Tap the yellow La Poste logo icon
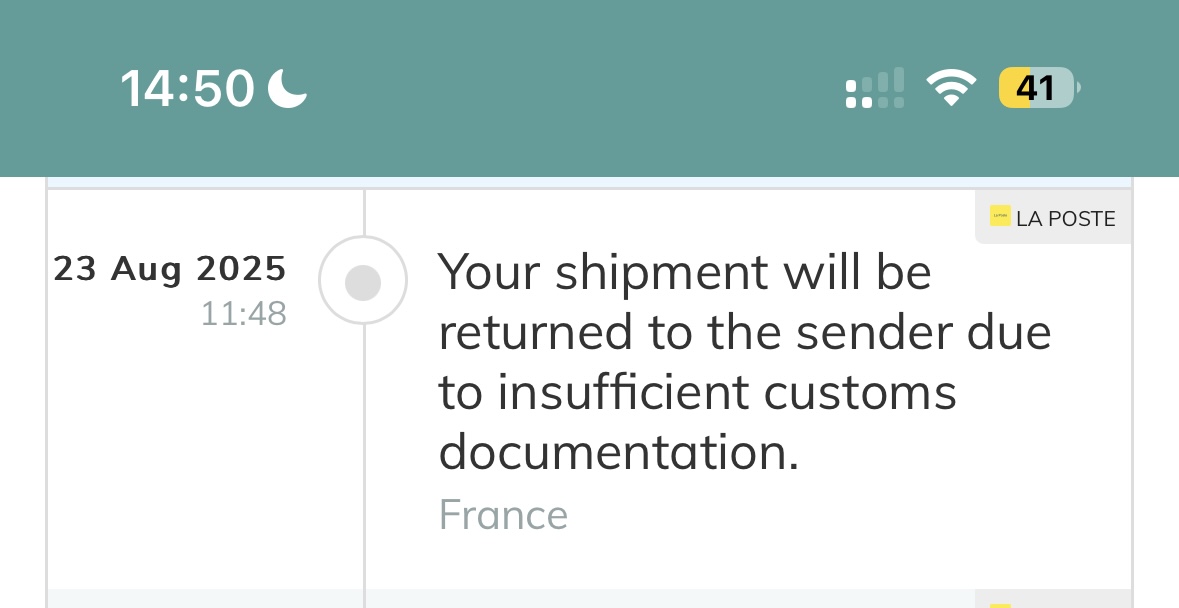This screenshot has height=608, width=1179. (x=1000, y=216)
